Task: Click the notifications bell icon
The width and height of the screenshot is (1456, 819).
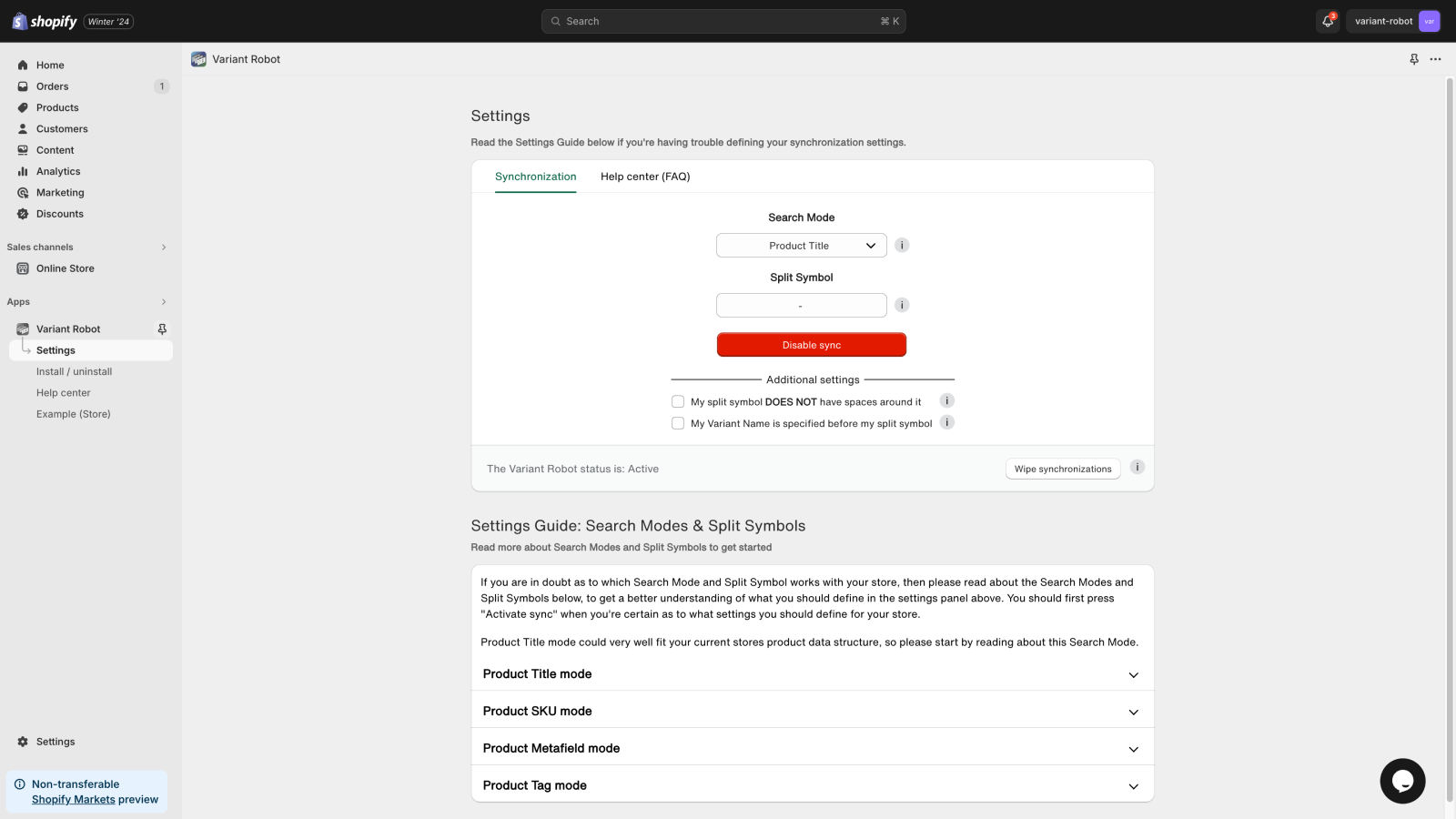Action: (1328, 21)
